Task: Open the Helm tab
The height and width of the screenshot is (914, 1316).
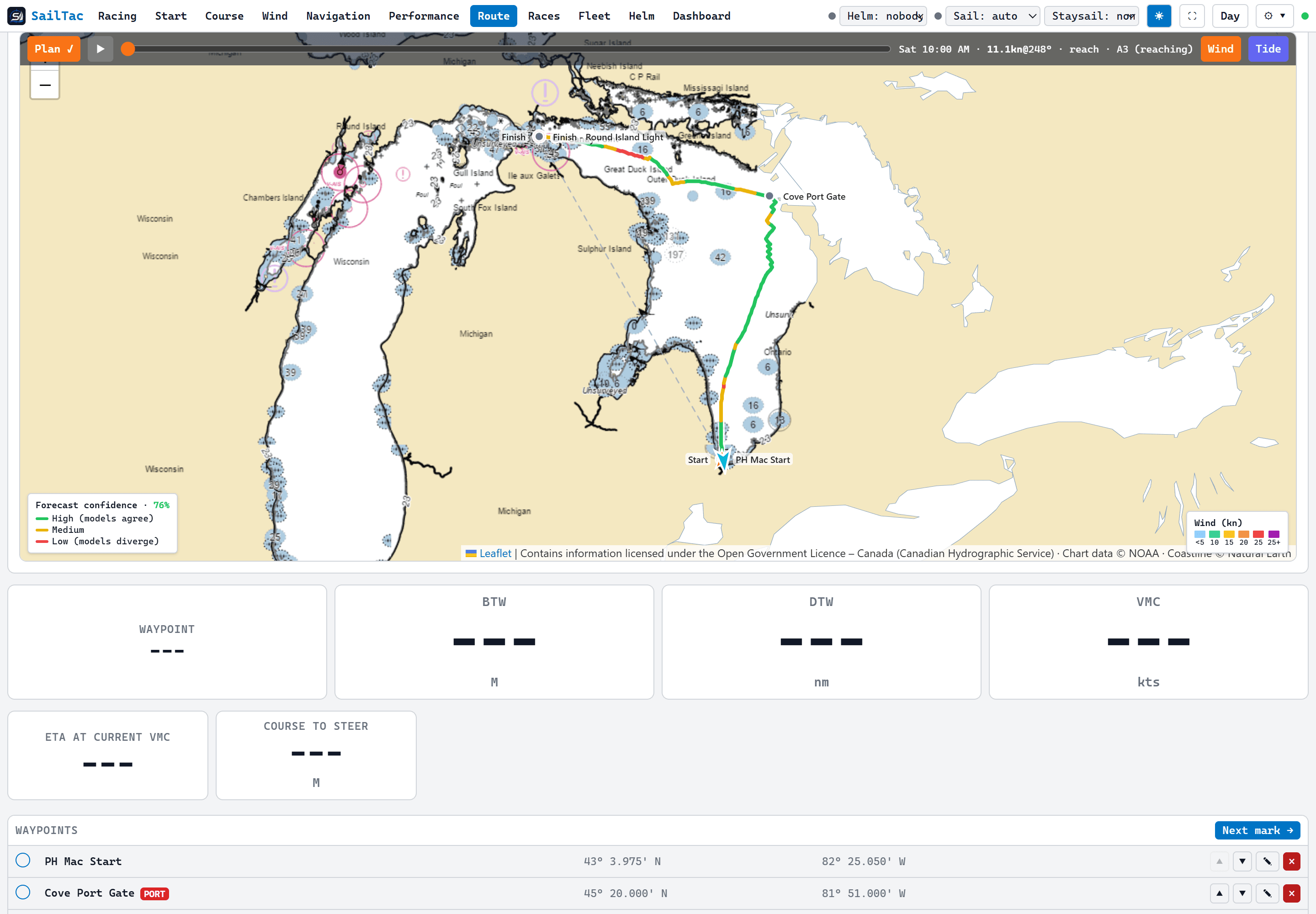Action: [641, 16]
